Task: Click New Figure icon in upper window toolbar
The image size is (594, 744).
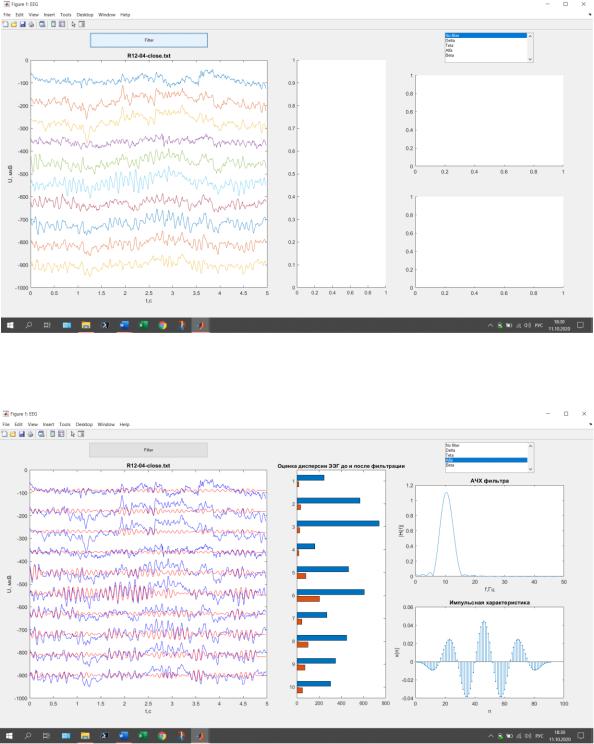Action: tap(5, 24)
